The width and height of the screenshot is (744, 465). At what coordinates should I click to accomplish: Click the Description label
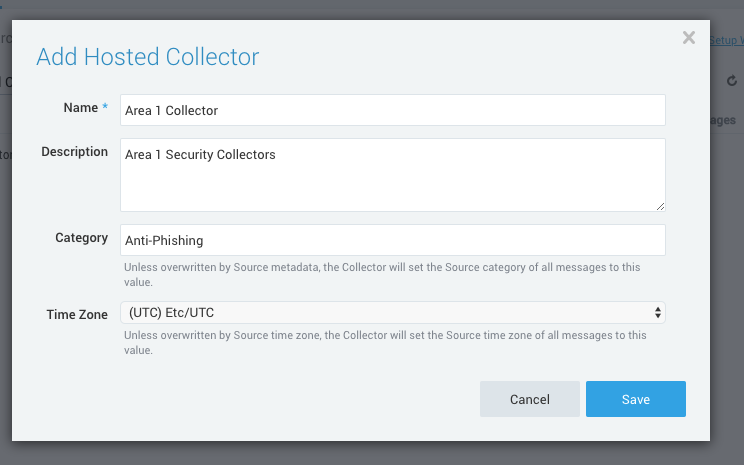[x=74, y=152]
